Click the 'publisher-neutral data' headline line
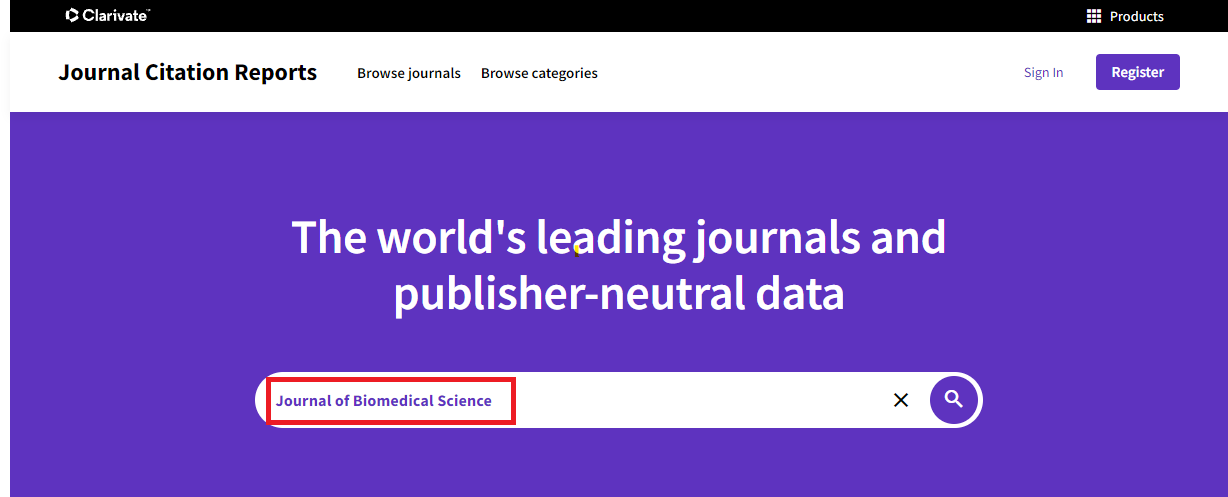 (619, 294)
